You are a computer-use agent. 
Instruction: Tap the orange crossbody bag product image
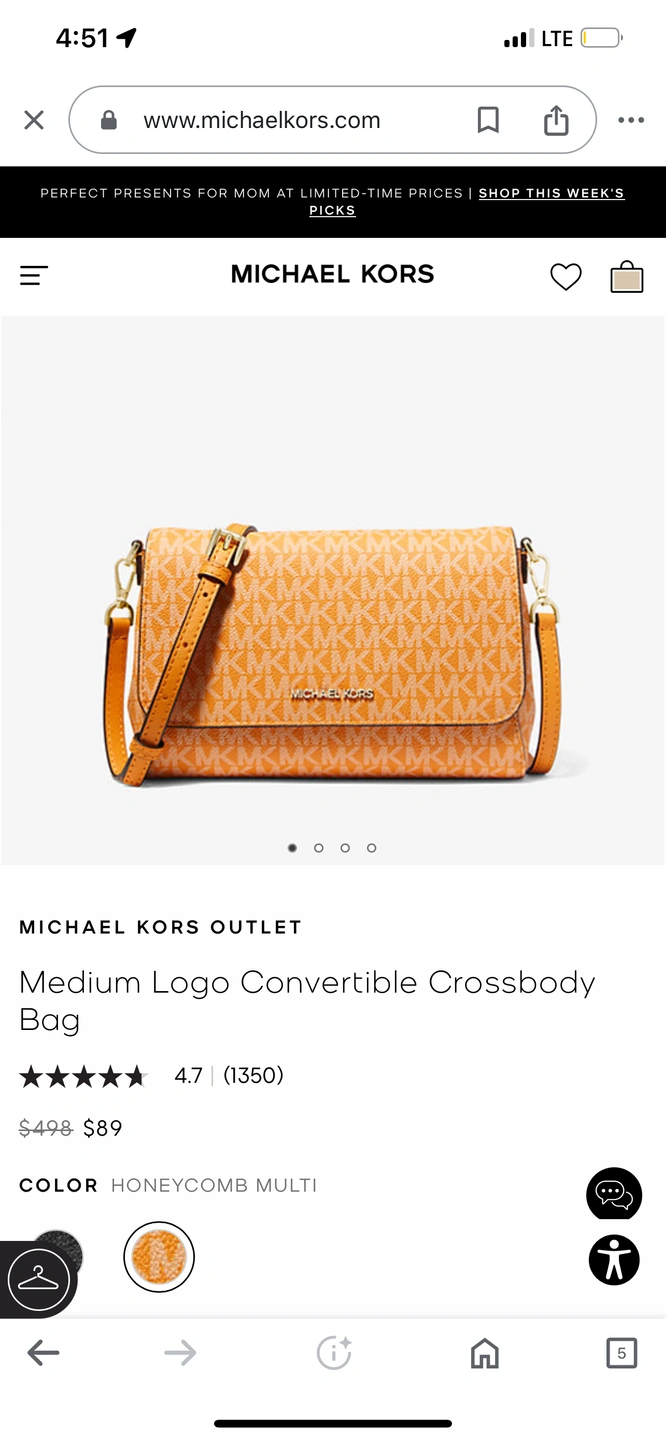click(x=332, y=655)
